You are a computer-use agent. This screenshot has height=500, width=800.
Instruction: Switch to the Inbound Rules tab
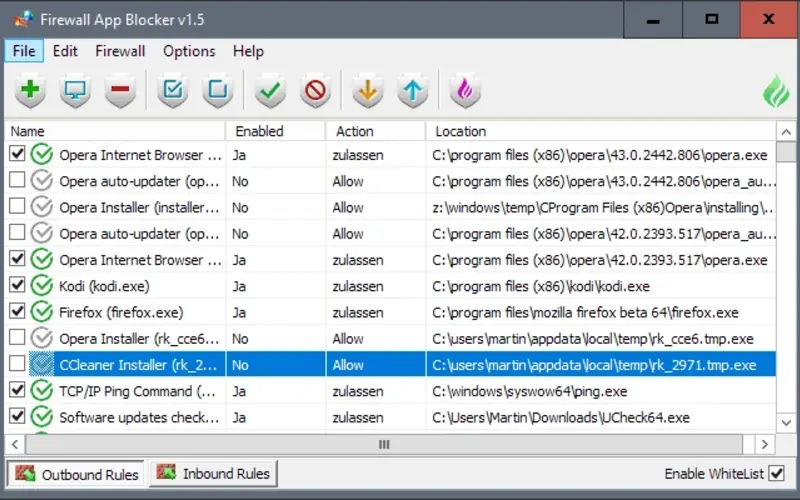click(x=213, y=473)
